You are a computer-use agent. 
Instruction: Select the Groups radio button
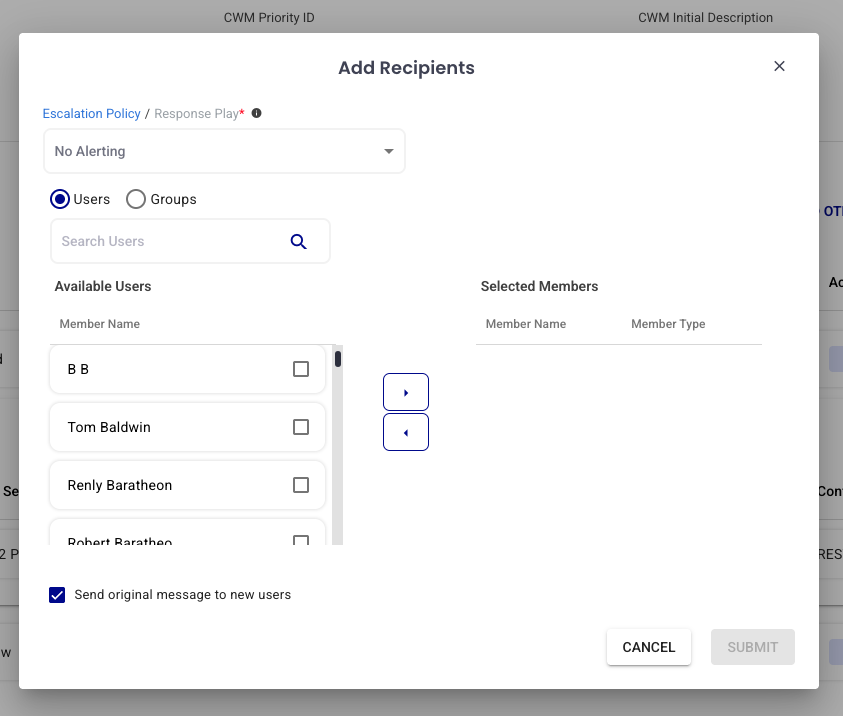click(135, 199)
